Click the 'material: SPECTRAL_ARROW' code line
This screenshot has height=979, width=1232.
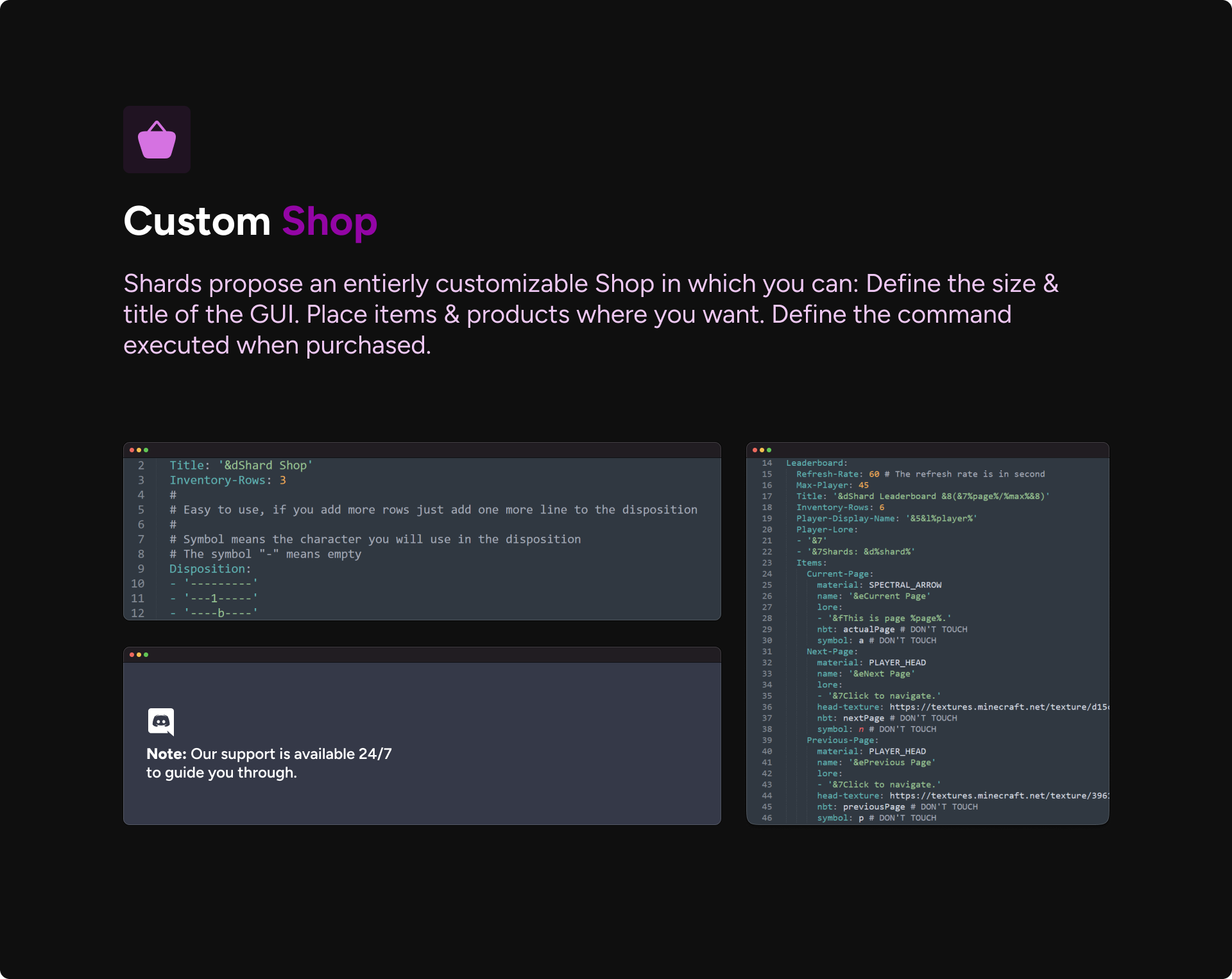point(878,585)
